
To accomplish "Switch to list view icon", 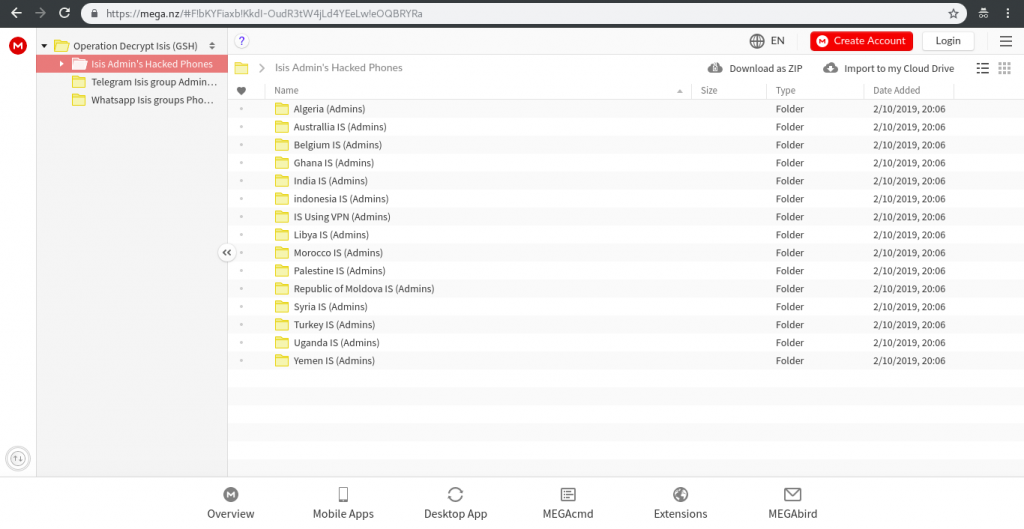I will tap(982, 68).
